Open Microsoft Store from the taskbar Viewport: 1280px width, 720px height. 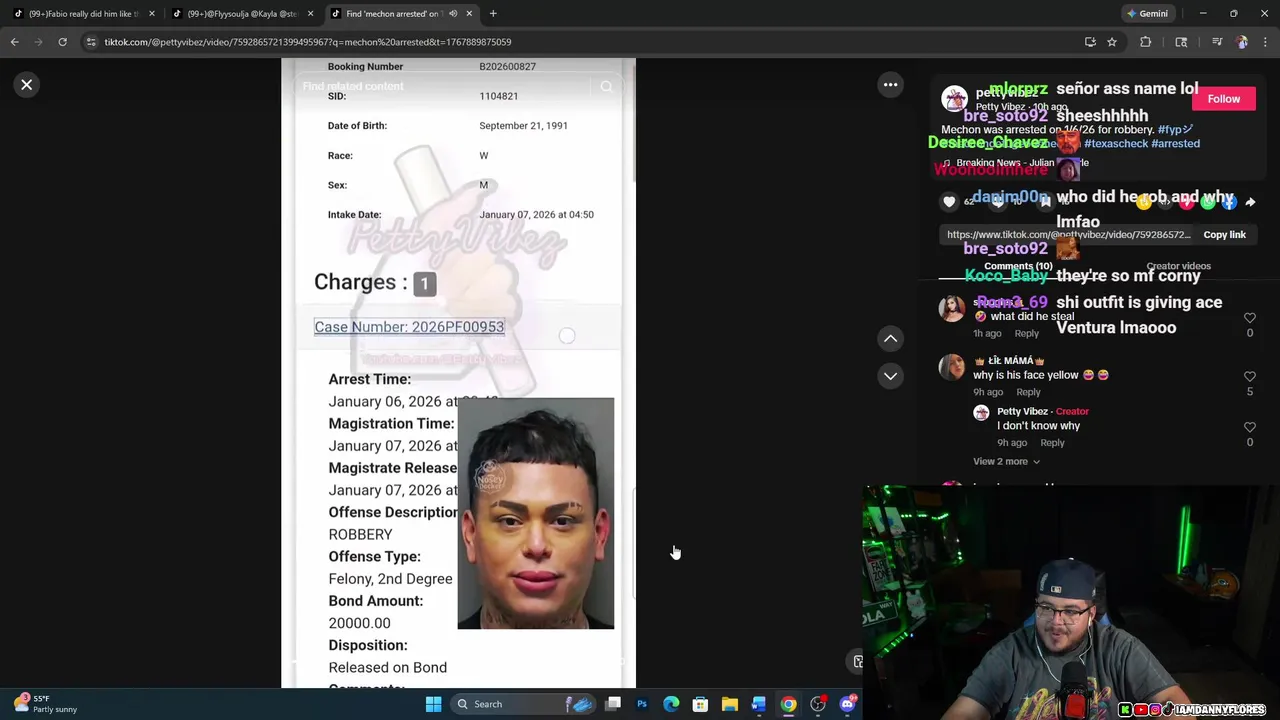pos(700,704)
